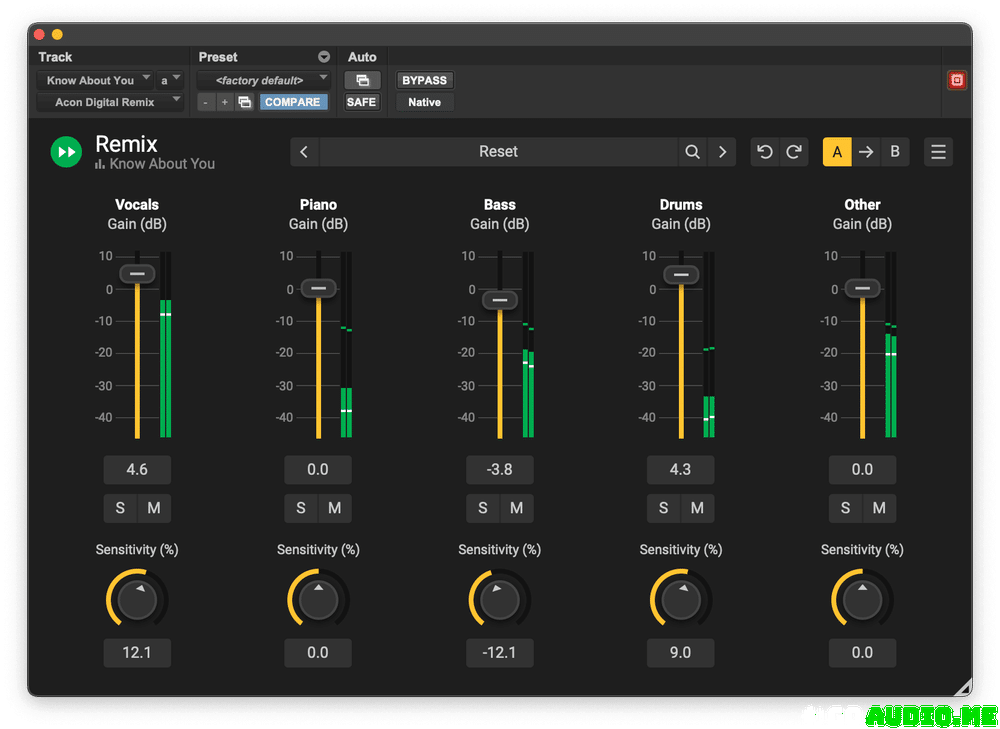The height and width of the screenshot is (729, 1000).
Task: Click the preset copy settings icon
Action: [244, 102]
